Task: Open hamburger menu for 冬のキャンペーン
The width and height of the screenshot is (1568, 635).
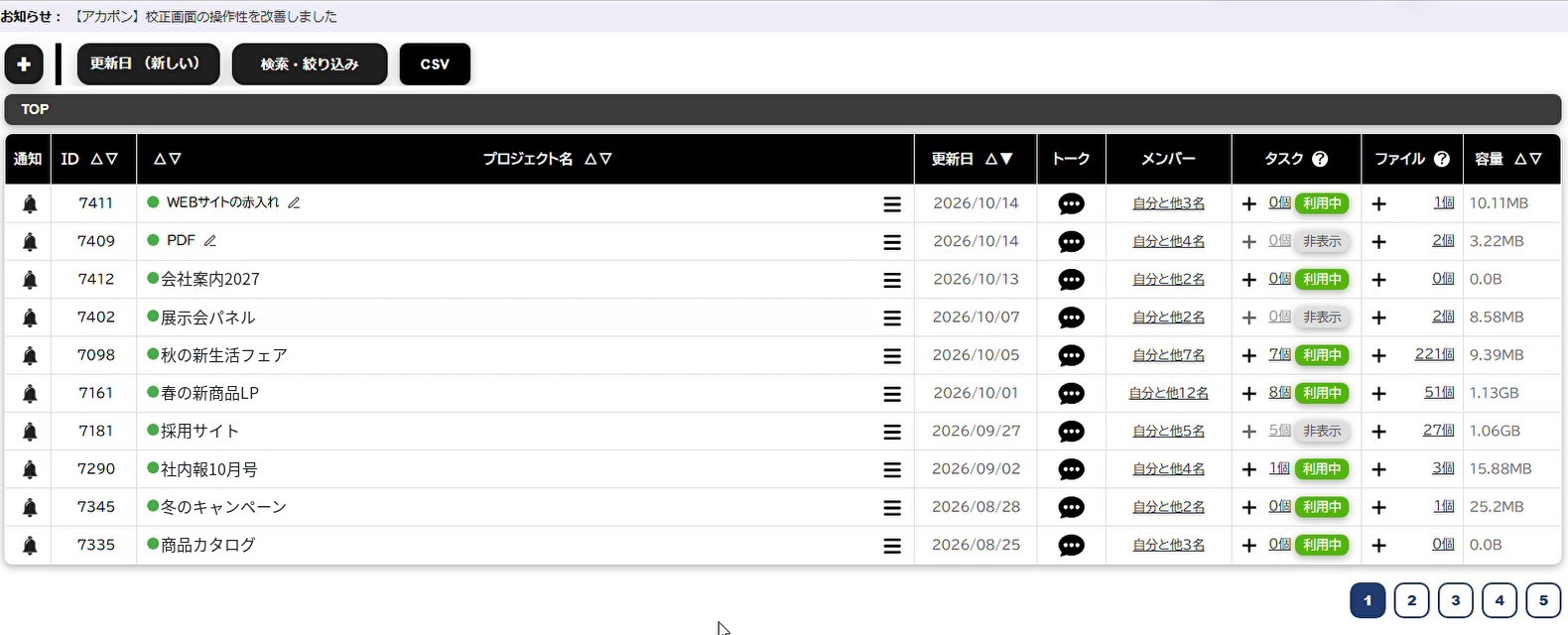Action: point(892,507)
